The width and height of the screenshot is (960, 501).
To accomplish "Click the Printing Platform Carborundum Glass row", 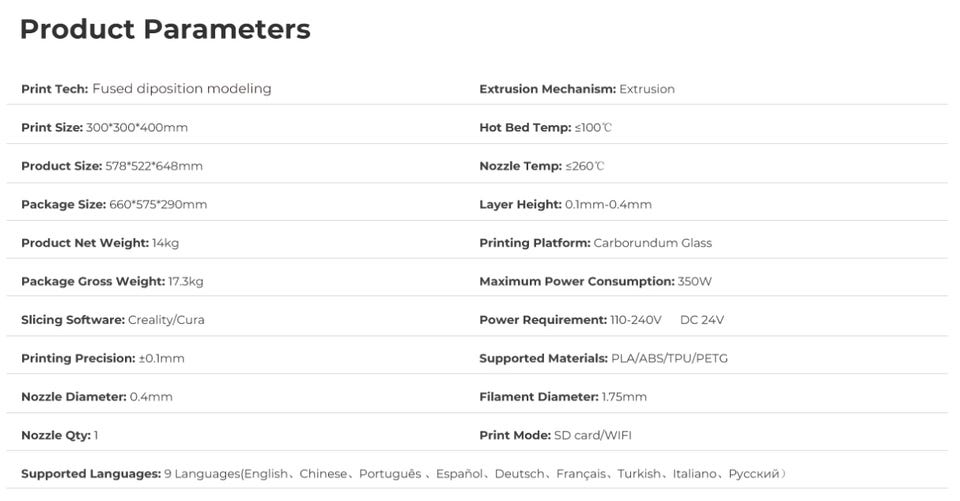I will (x=595, y=243).
